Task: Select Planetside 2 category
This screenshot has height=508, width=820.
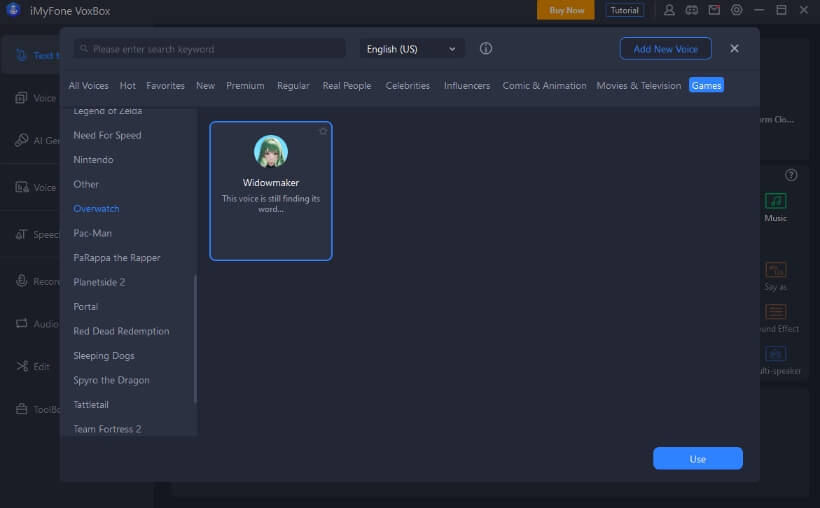Action: click(99, 282)
